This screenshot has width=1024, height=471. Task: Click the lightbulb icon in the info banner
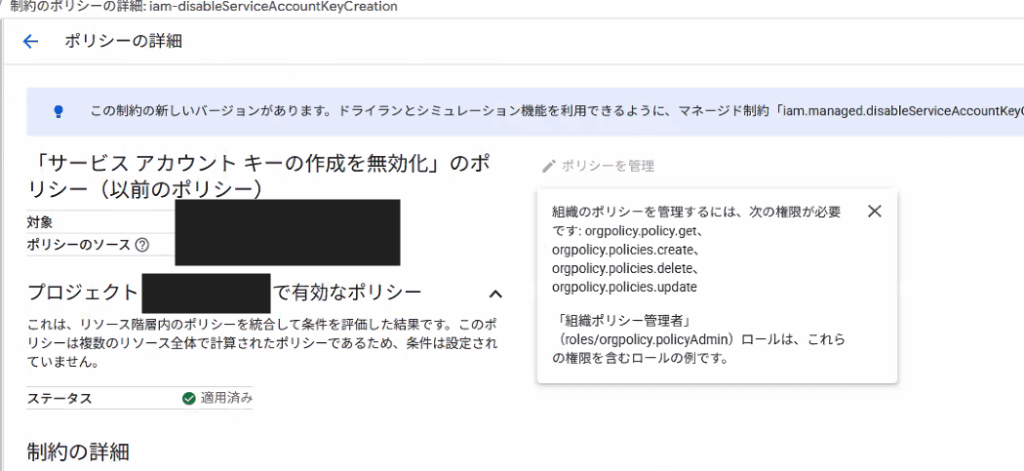[x=58, y=111]
